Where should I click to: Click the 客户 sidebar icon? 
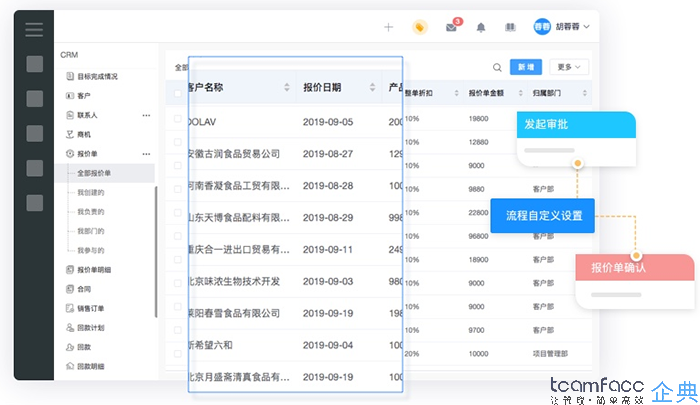pos(70,96)
